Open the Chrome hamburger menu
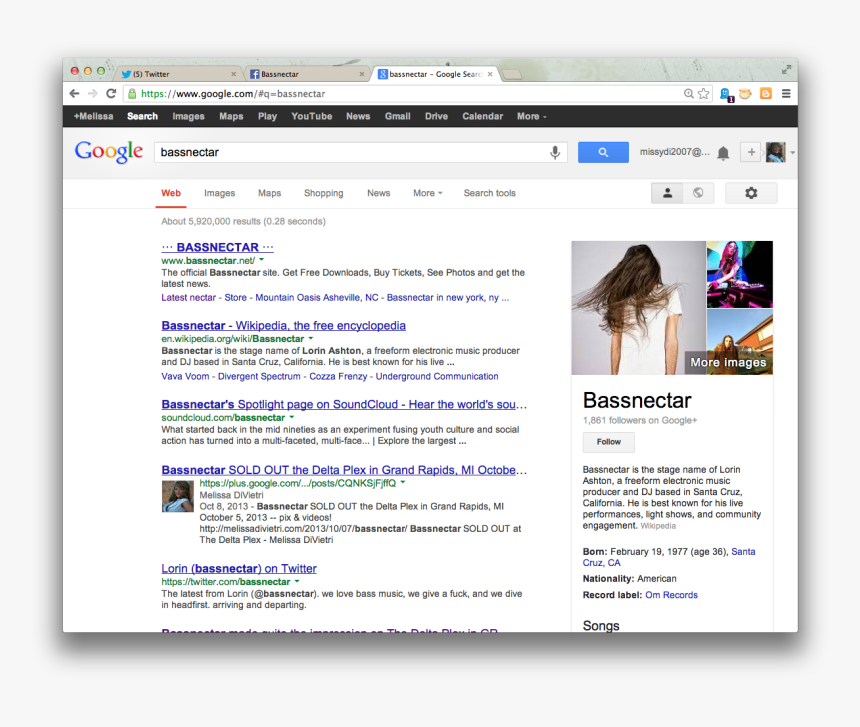 point(786,94)
